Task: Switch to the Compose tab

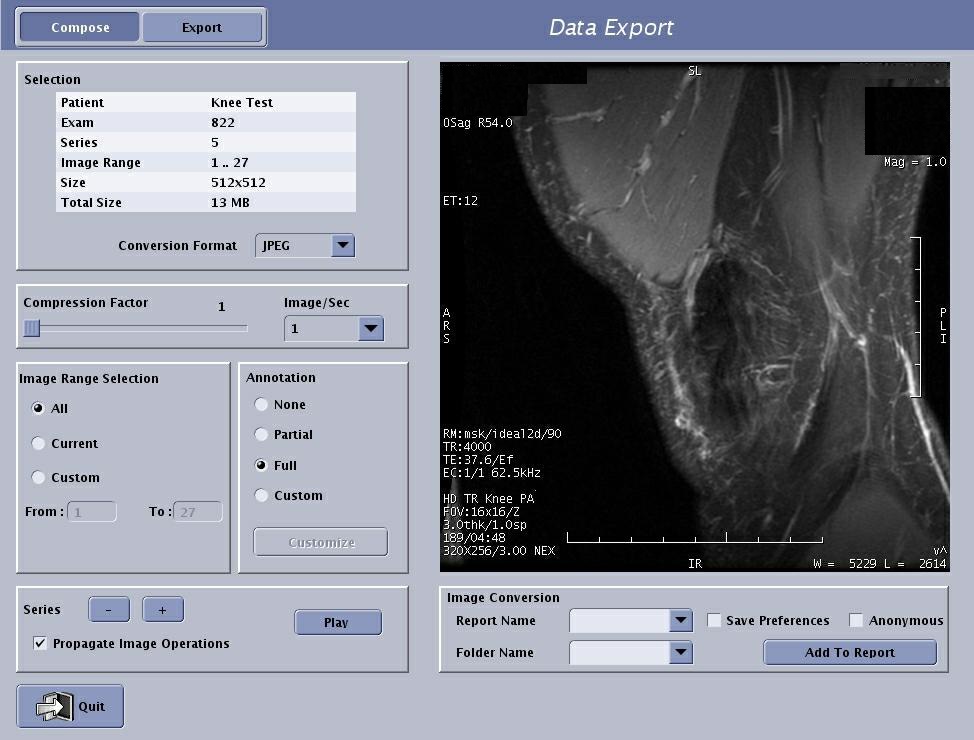Action: 80,27
